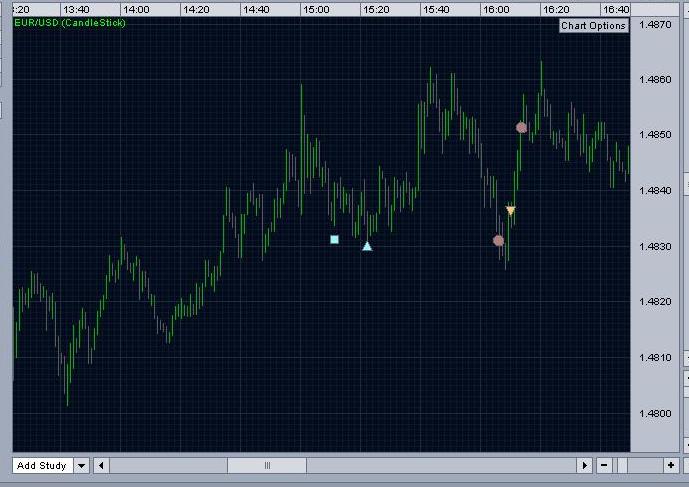The image size is (689, 487).
Task: Click the orange down-triangle marker on the chart
Action: tap(511, 211)
